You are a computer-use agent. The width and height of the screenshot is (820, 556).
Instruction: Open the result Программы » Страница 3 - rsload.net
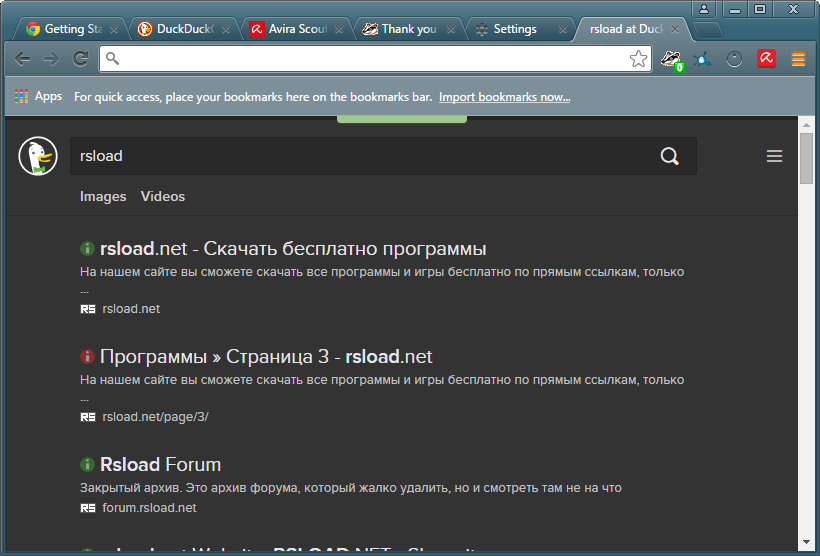(x=266, y=356)
